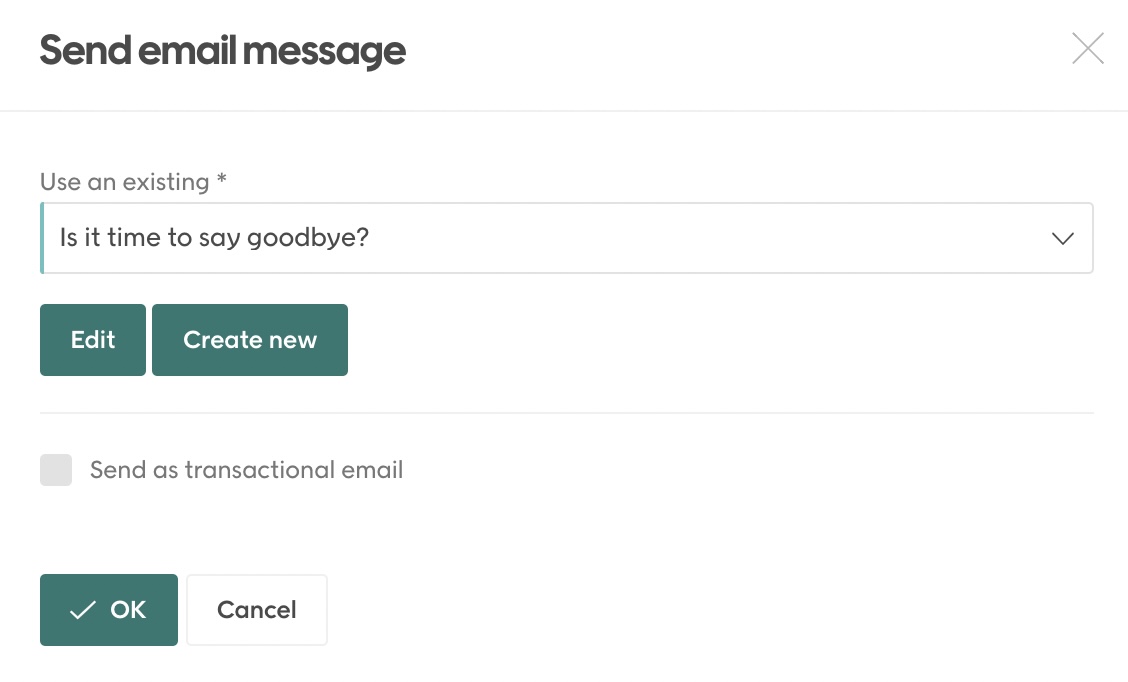Click the checkmark icon inside OK button

[x=84, y=609]
